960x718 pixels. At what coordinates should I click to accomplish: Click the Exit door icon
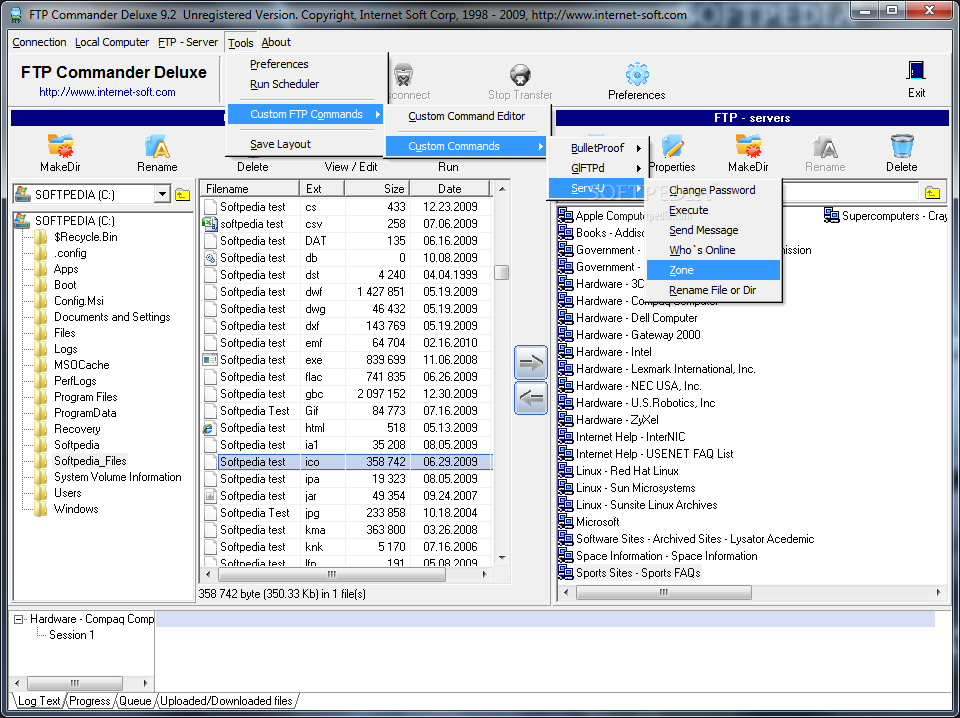coord(916,71)
